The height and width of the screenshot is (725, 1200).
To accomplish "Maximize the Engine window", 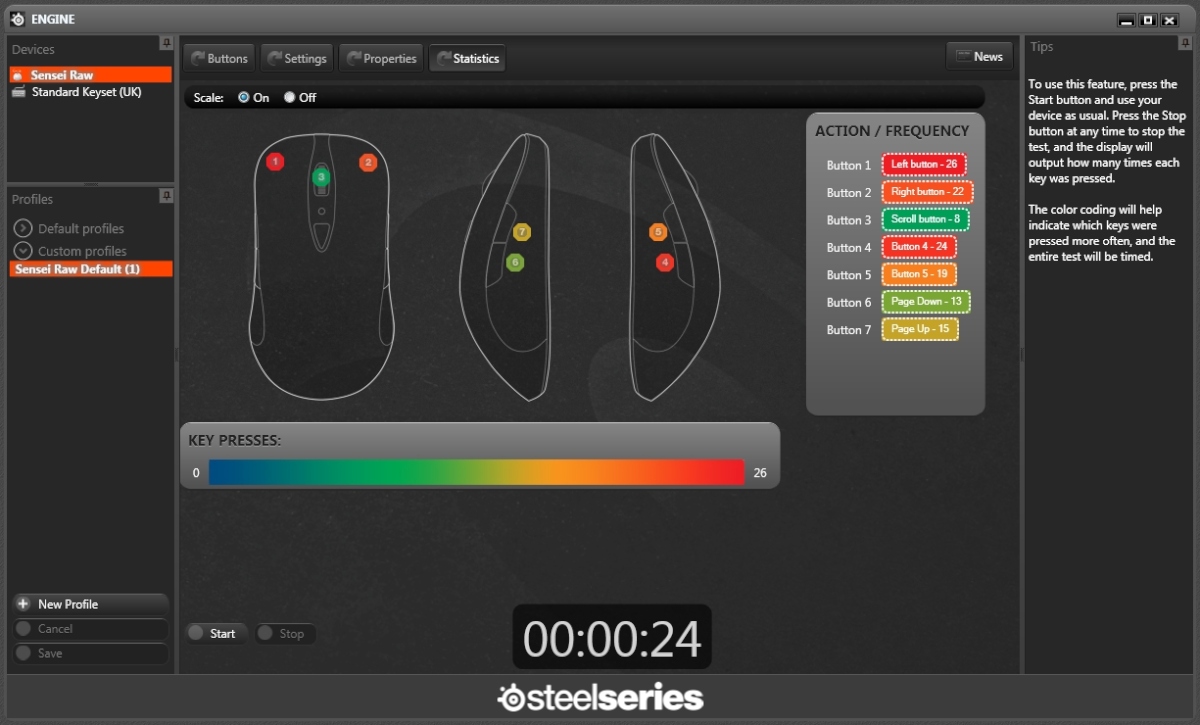I will click(x=1148, y=20).
